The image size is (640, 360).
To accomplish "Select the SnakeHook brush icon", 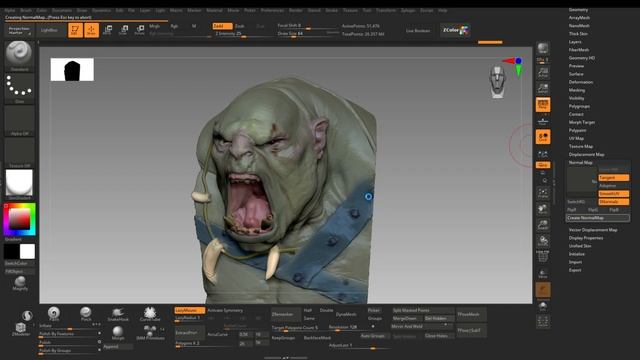I will pyautogui.click(x=118, y=314).
